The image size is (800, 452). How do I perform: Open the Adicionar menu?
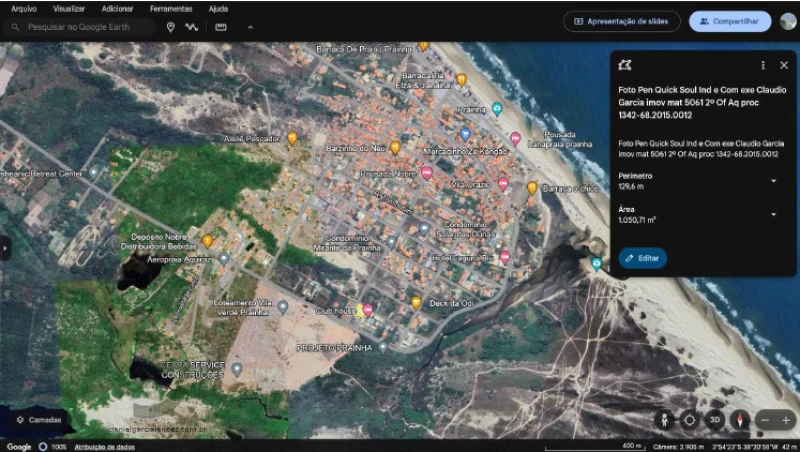coord(117,9)
